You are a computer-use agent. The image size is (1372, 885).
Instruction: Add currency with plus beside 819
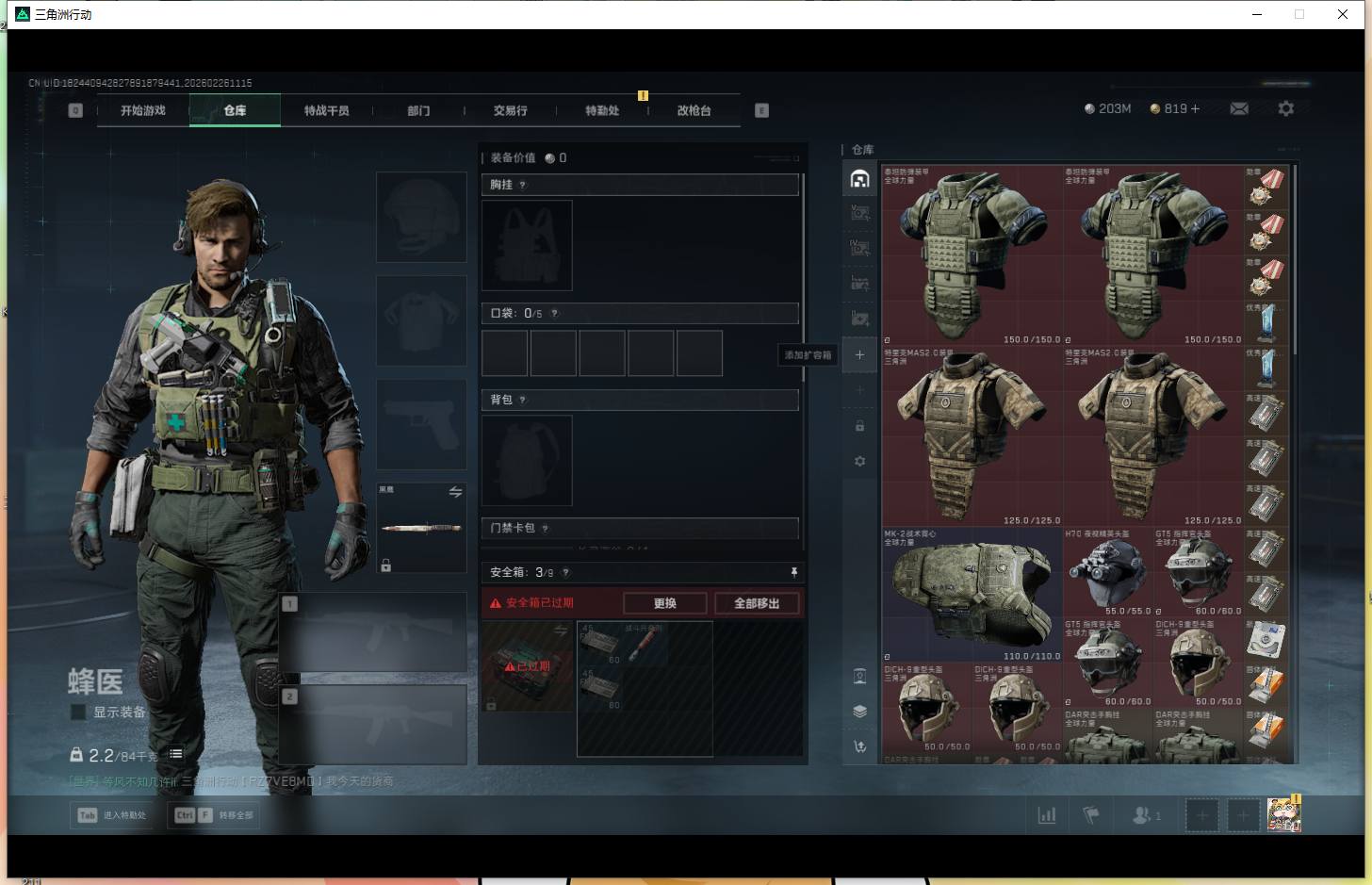pos(1195,109)
